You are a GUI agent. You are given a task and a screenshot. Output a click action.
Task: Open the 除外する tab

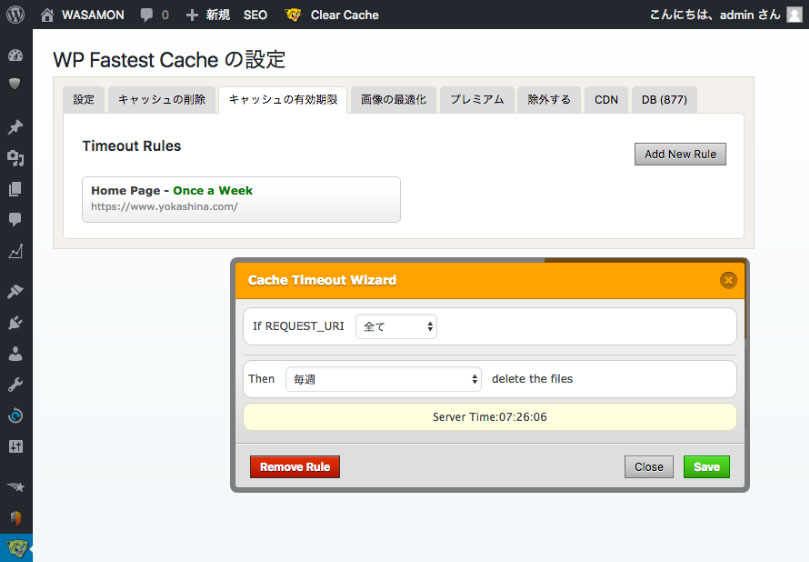[549, 100]
